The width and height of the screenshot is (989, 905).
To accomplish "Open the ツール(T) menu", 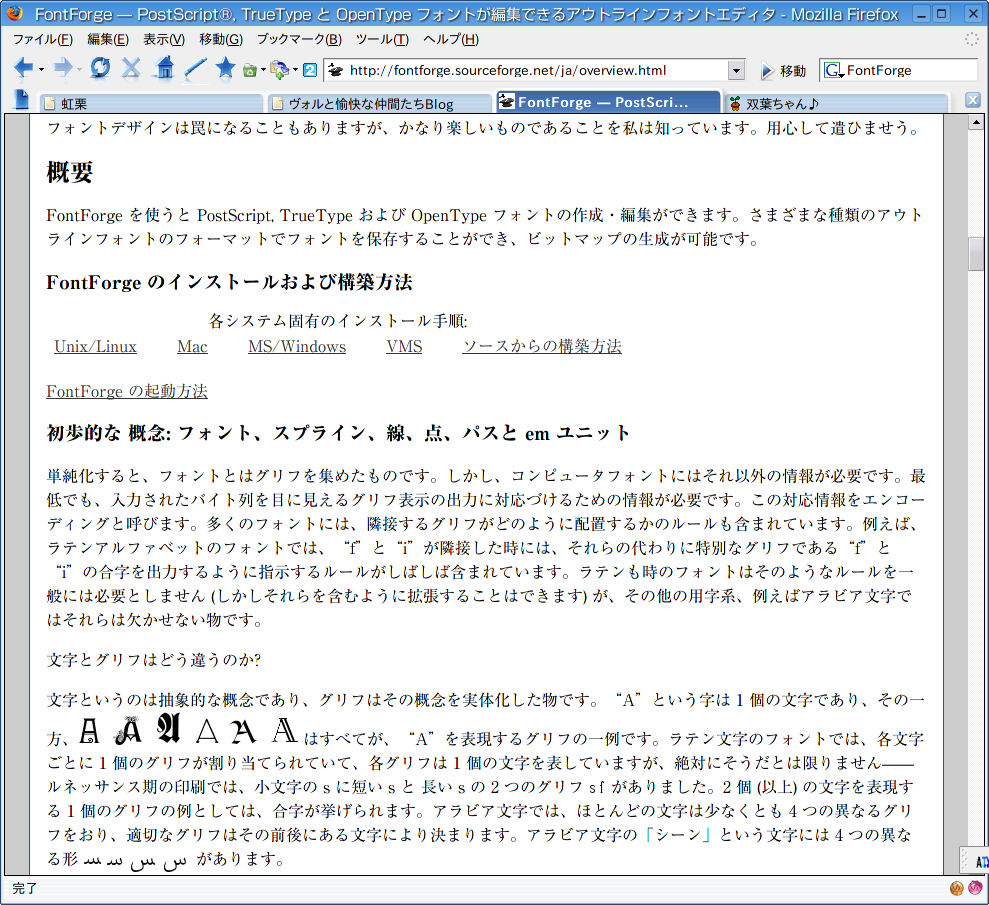I will coord(382,40).
